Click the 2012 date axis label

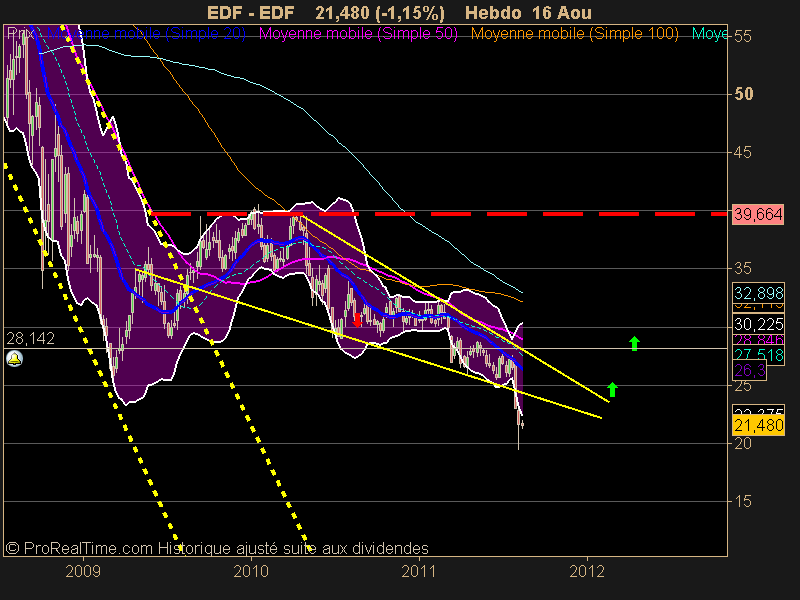[x=587, y=571]
